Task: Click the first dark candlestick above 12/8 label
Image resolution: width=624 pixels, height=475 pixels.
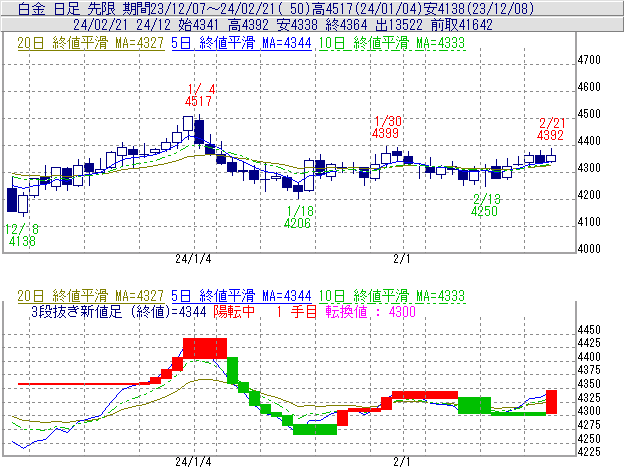Action: [x=12, y=200]
